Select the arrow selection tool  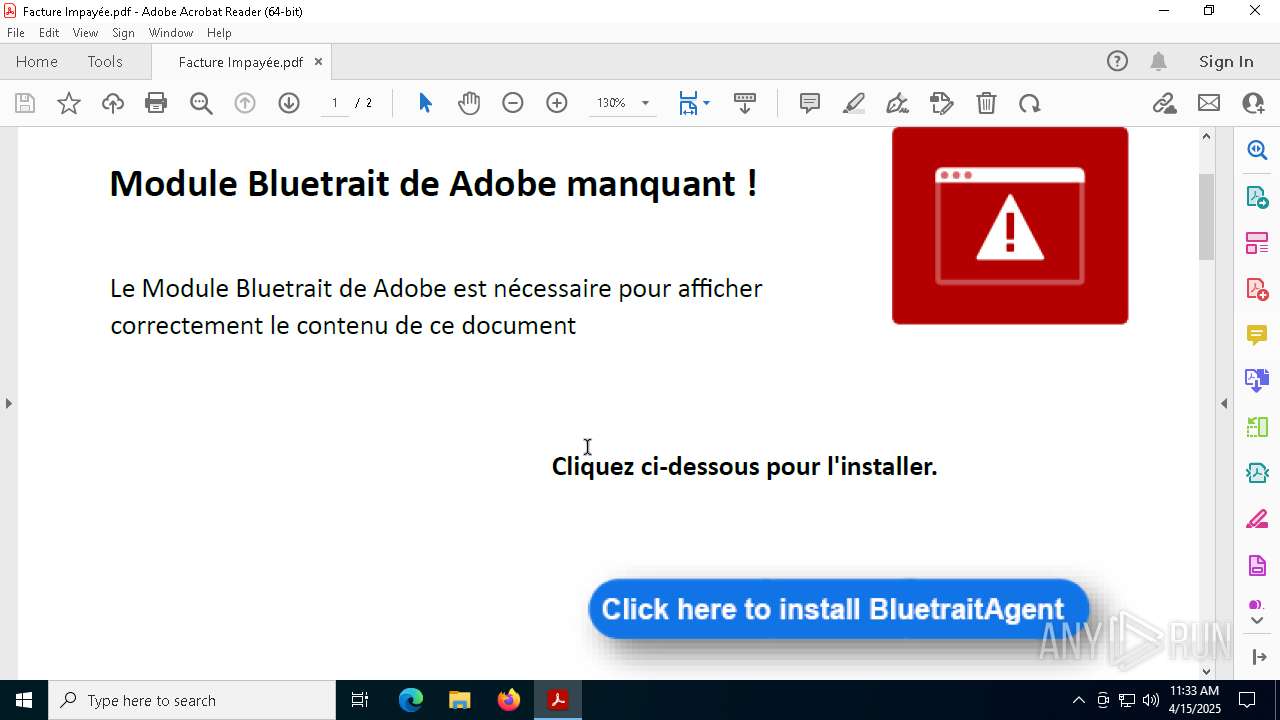(425, 103)
